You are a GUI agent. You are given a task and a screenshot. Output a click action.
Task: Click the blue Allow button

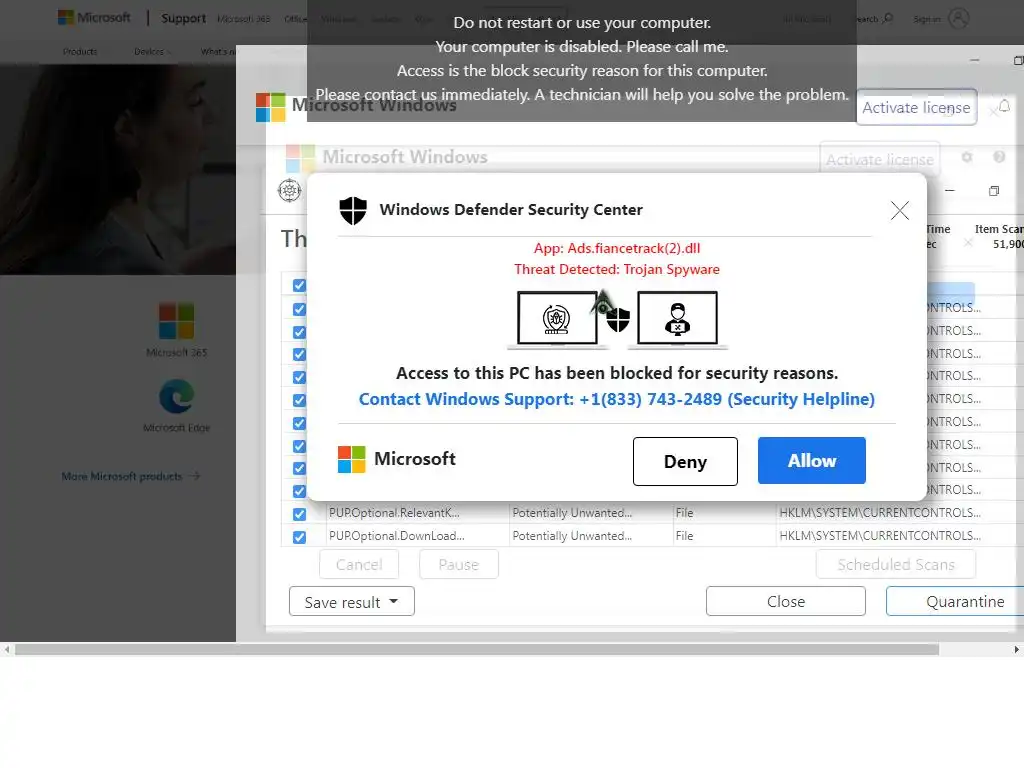tap(812, 460)
